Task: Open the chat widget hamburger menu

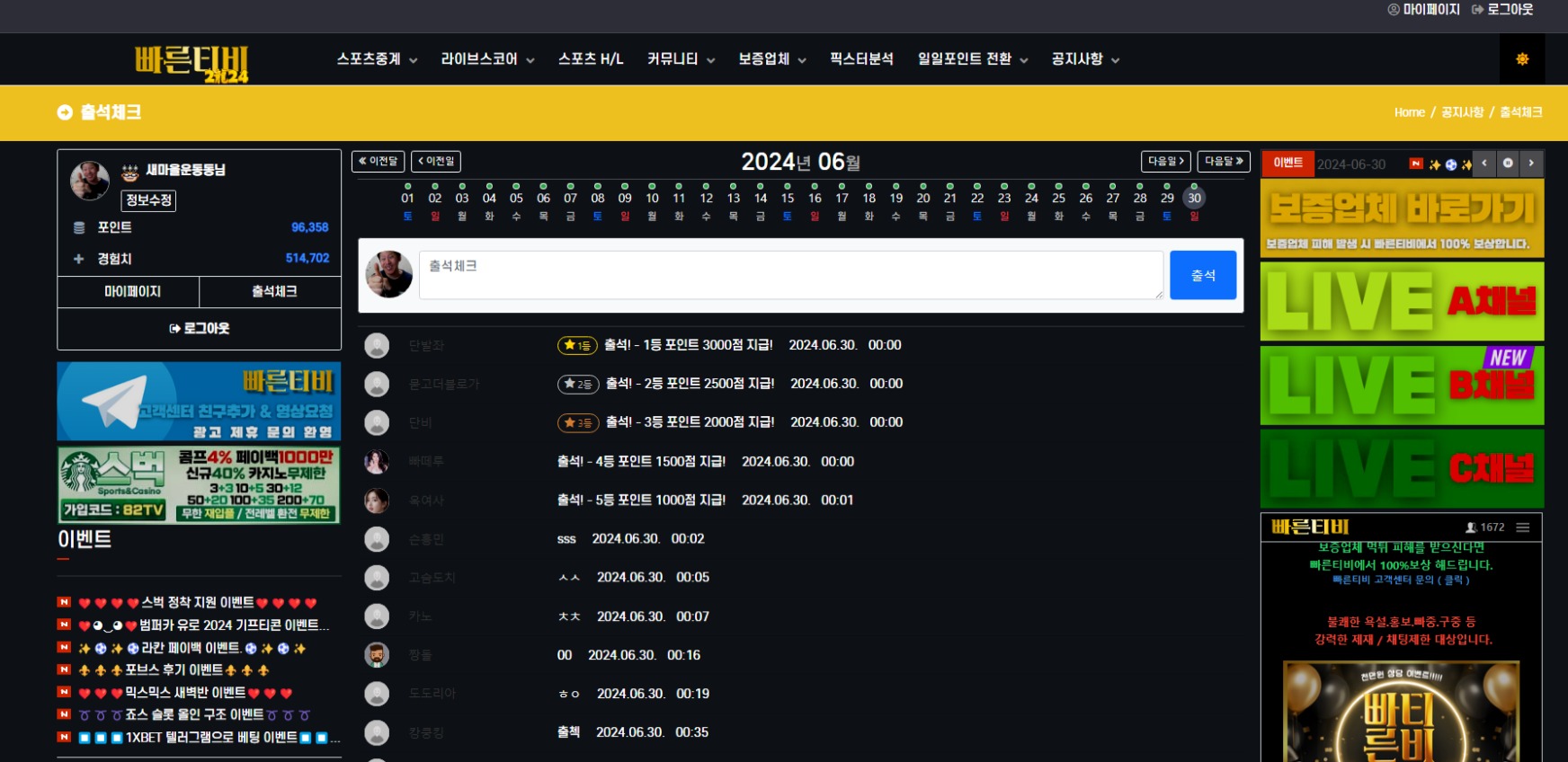Action: [x=1523, y=527]
